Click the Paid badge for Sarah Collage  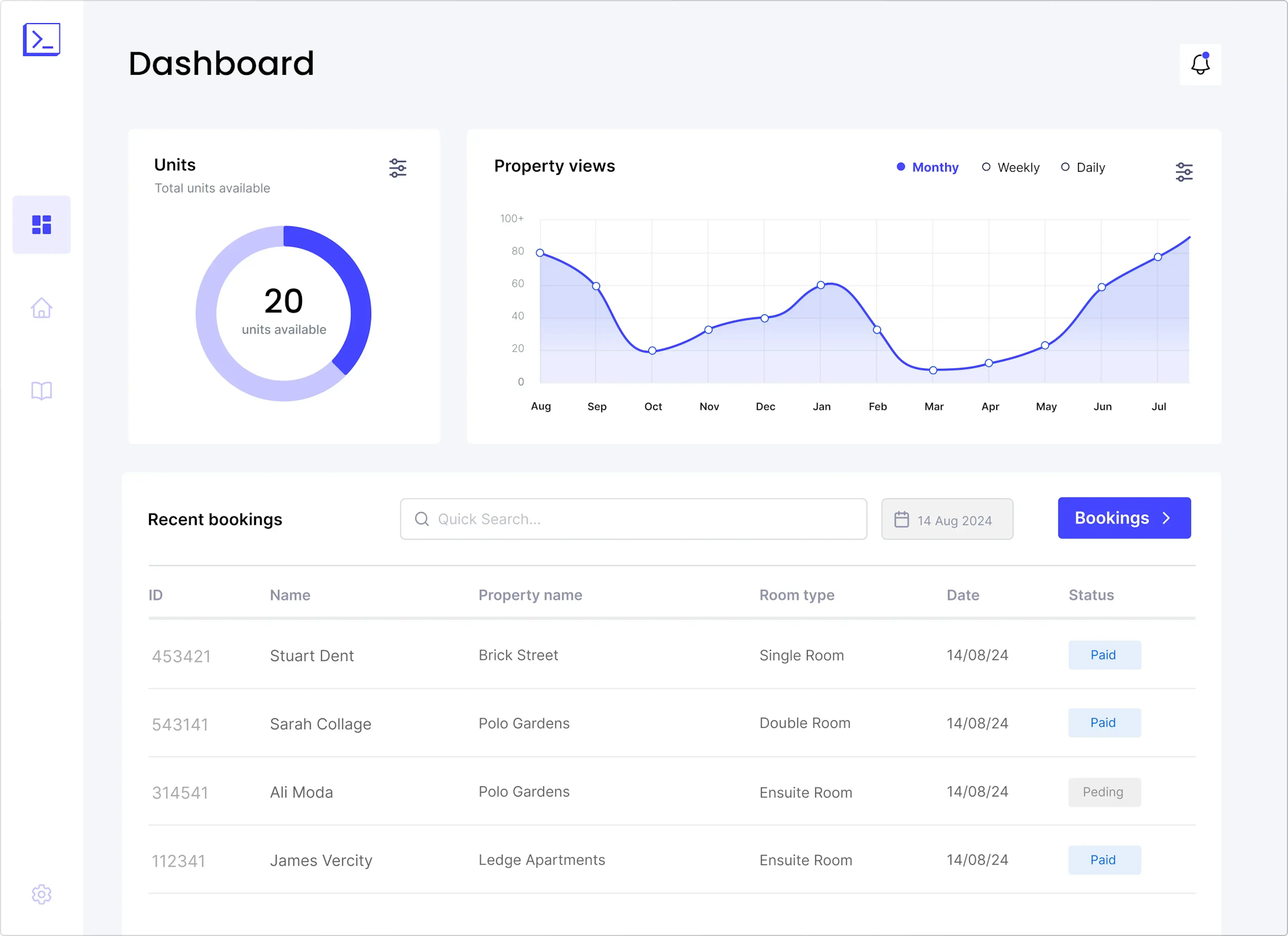(1104, 723)
